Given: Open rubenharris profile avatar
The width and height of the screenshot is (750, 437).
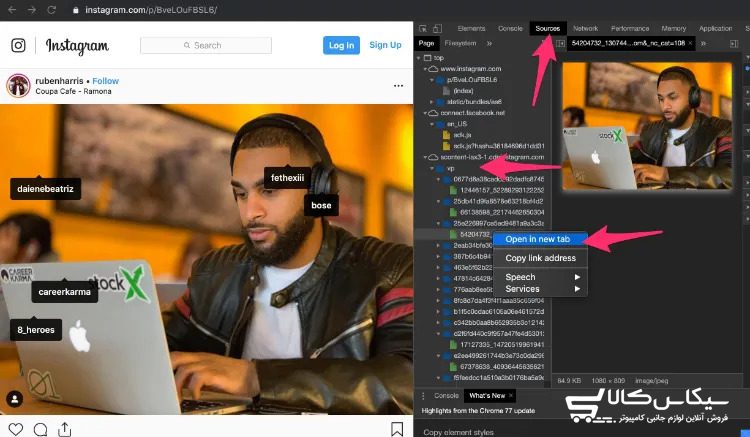Looking at the screenshot, I should 18,86.
